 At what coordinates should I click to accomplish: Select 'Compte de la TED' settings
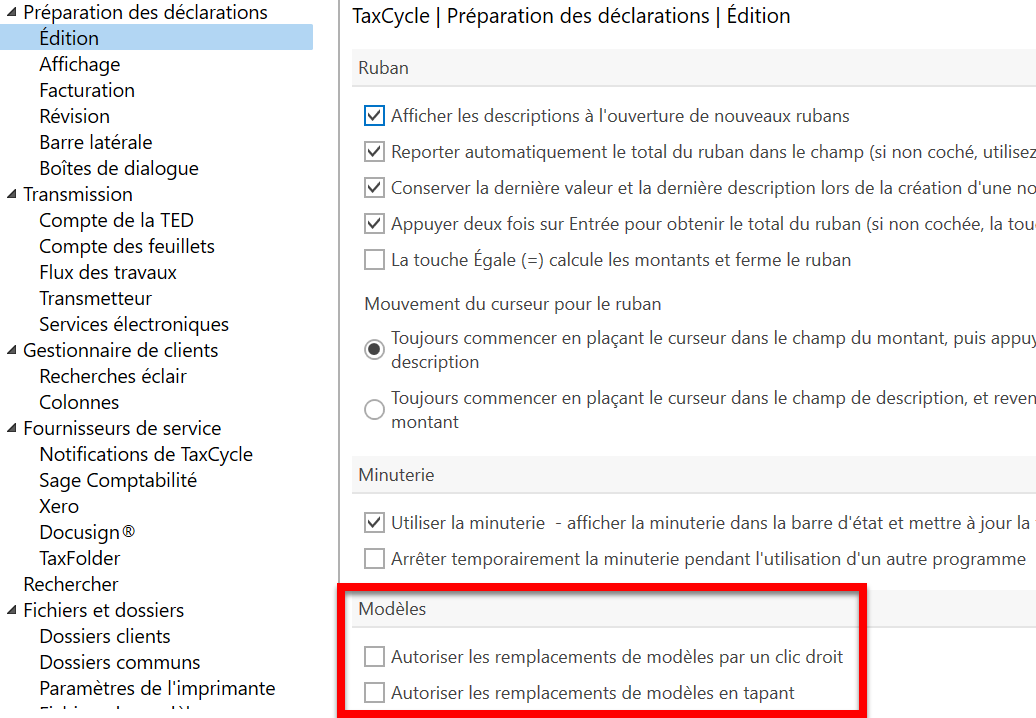point(116,220)
